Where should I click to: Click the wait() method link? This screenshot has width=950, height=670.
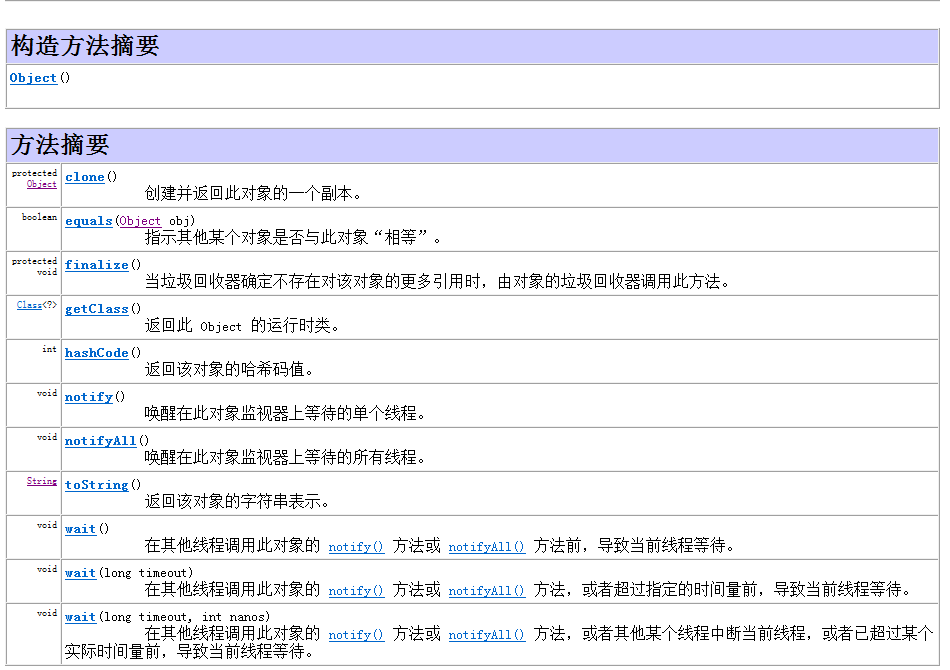[x=79, y=528]
